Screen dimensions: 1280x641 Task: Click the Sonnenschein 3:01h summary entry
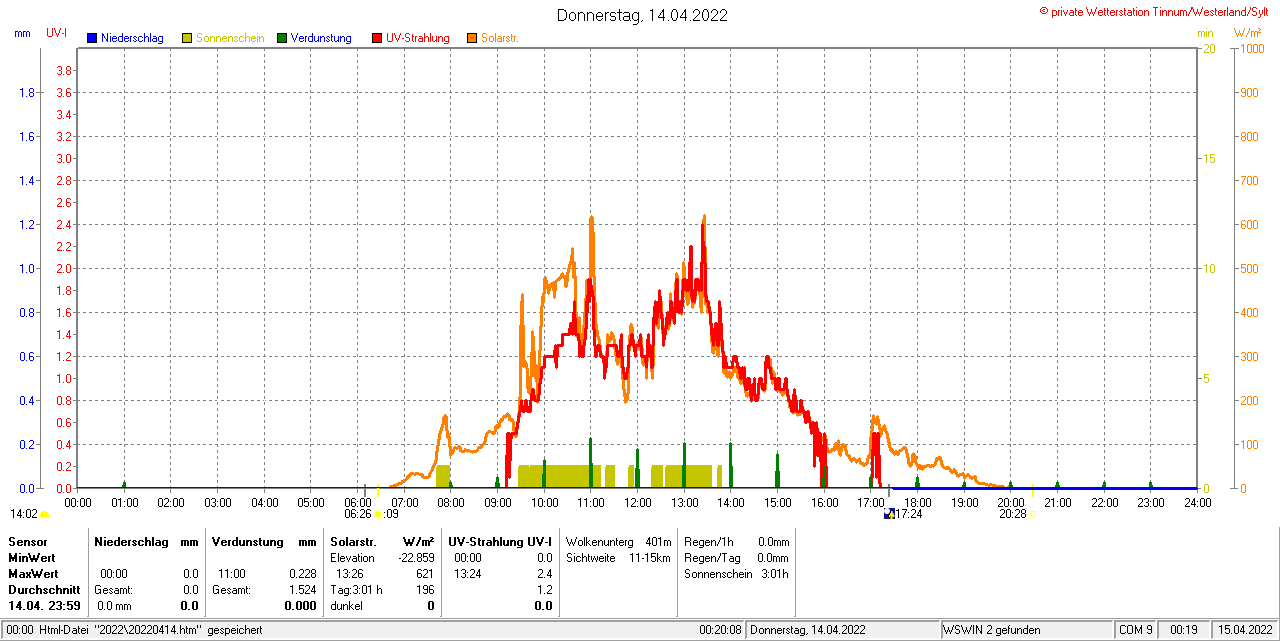[x=737, y=574]
